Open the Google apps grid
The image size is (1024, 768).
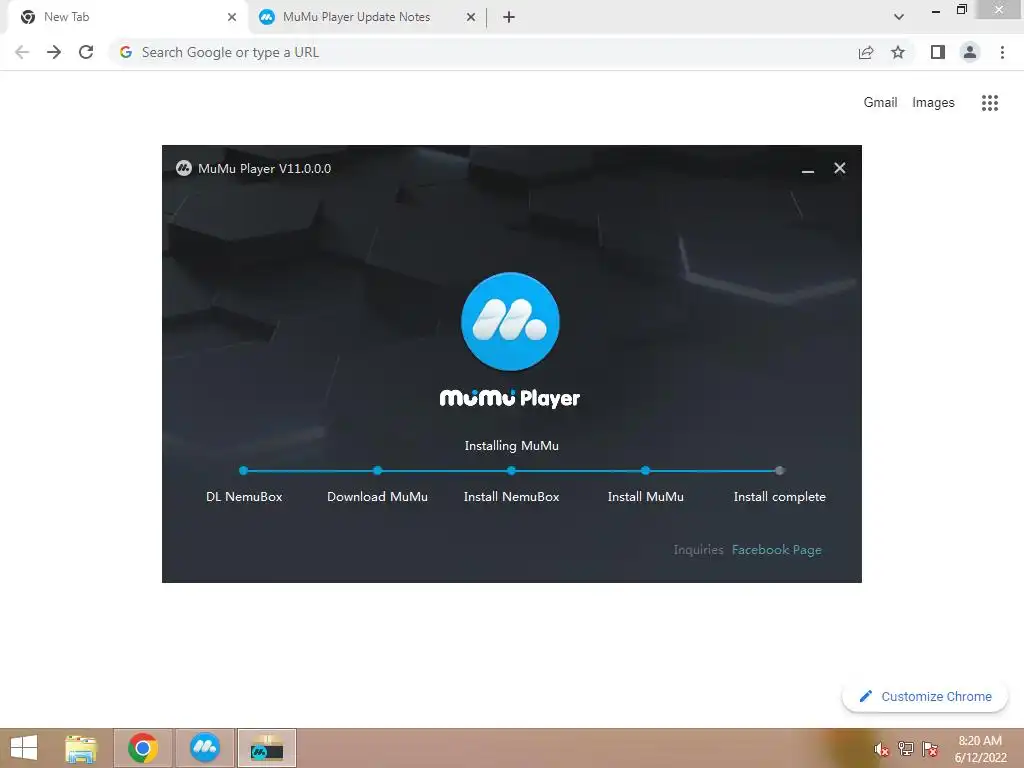[x=989, y=103]
